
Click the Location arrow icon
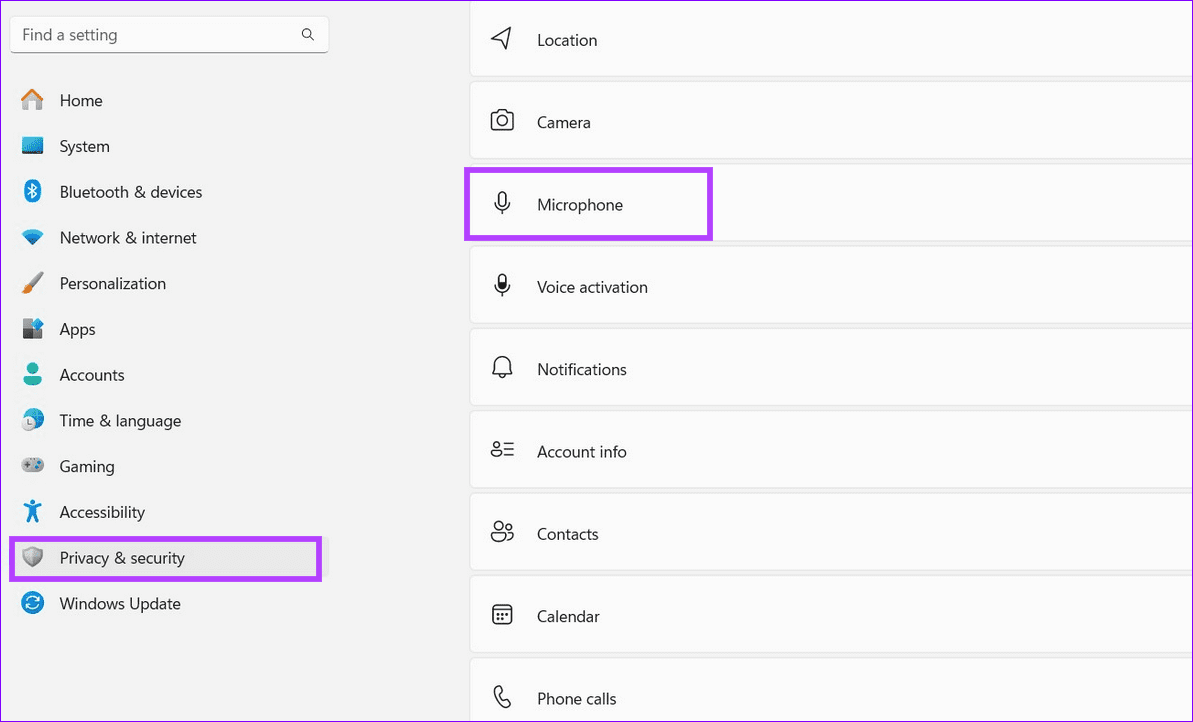[x=502, y=39]
